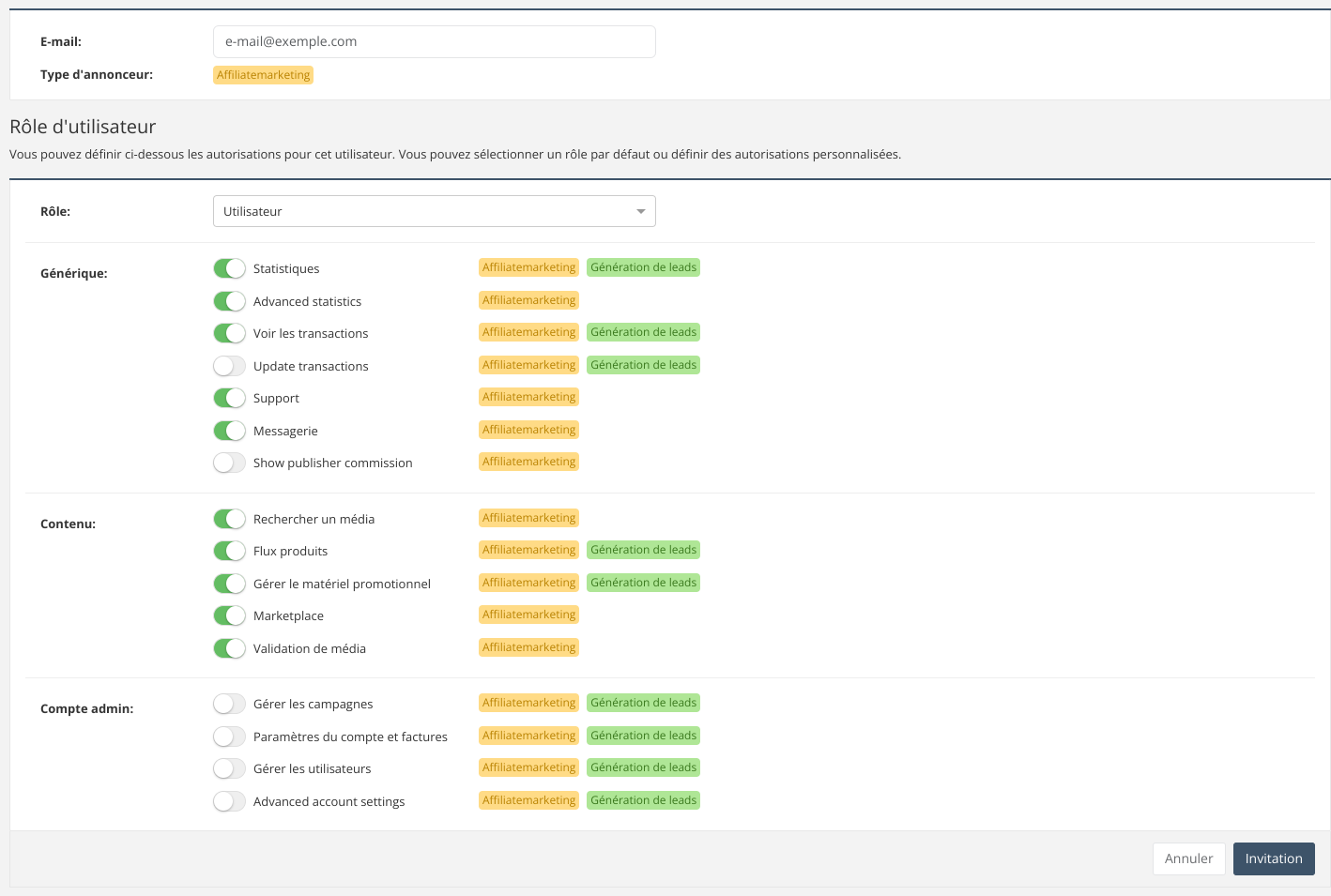Click Affiliatemarketing badge for Rechercher un média

pos(528,518)
